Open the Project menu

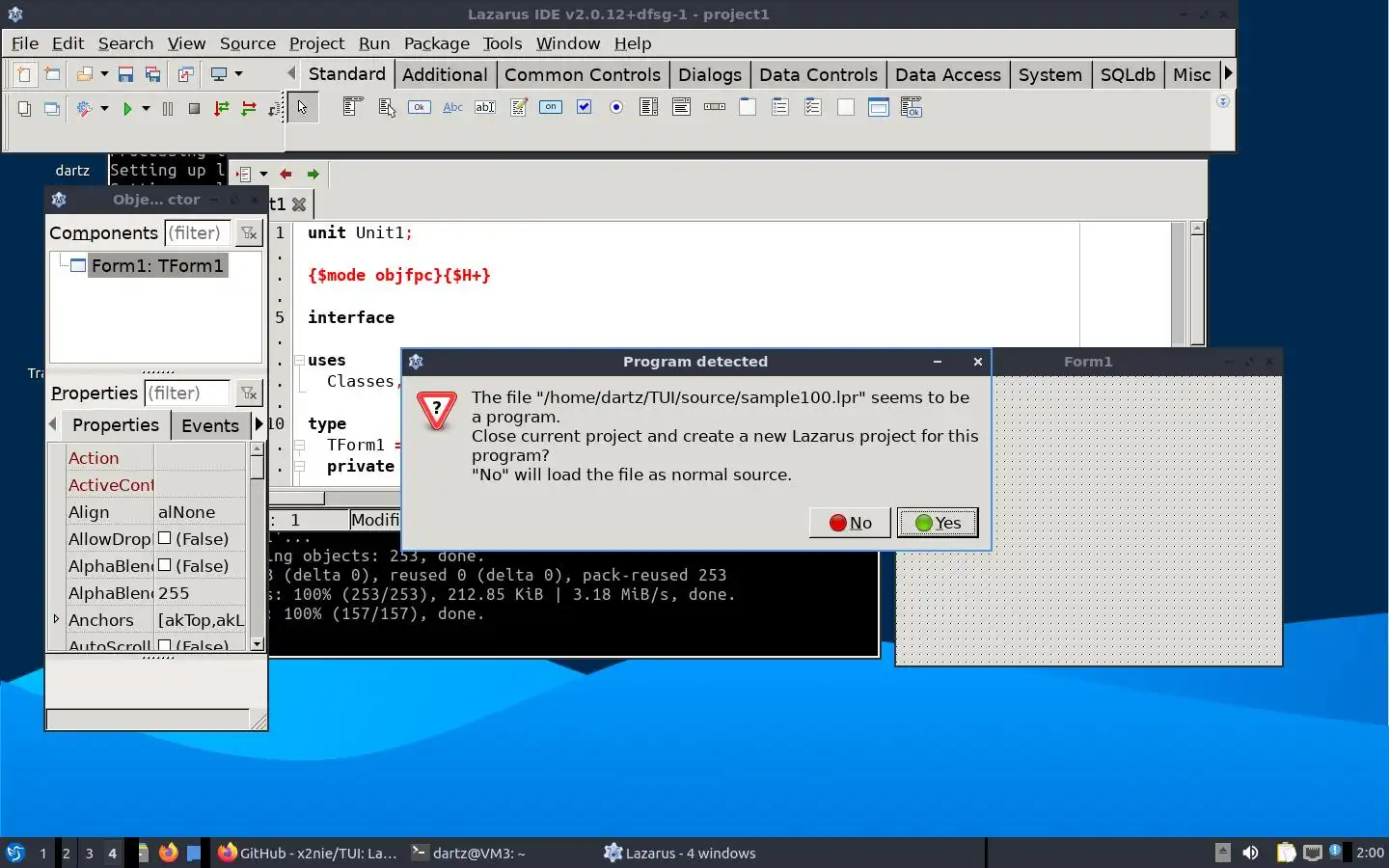click(x=316, y=43)
